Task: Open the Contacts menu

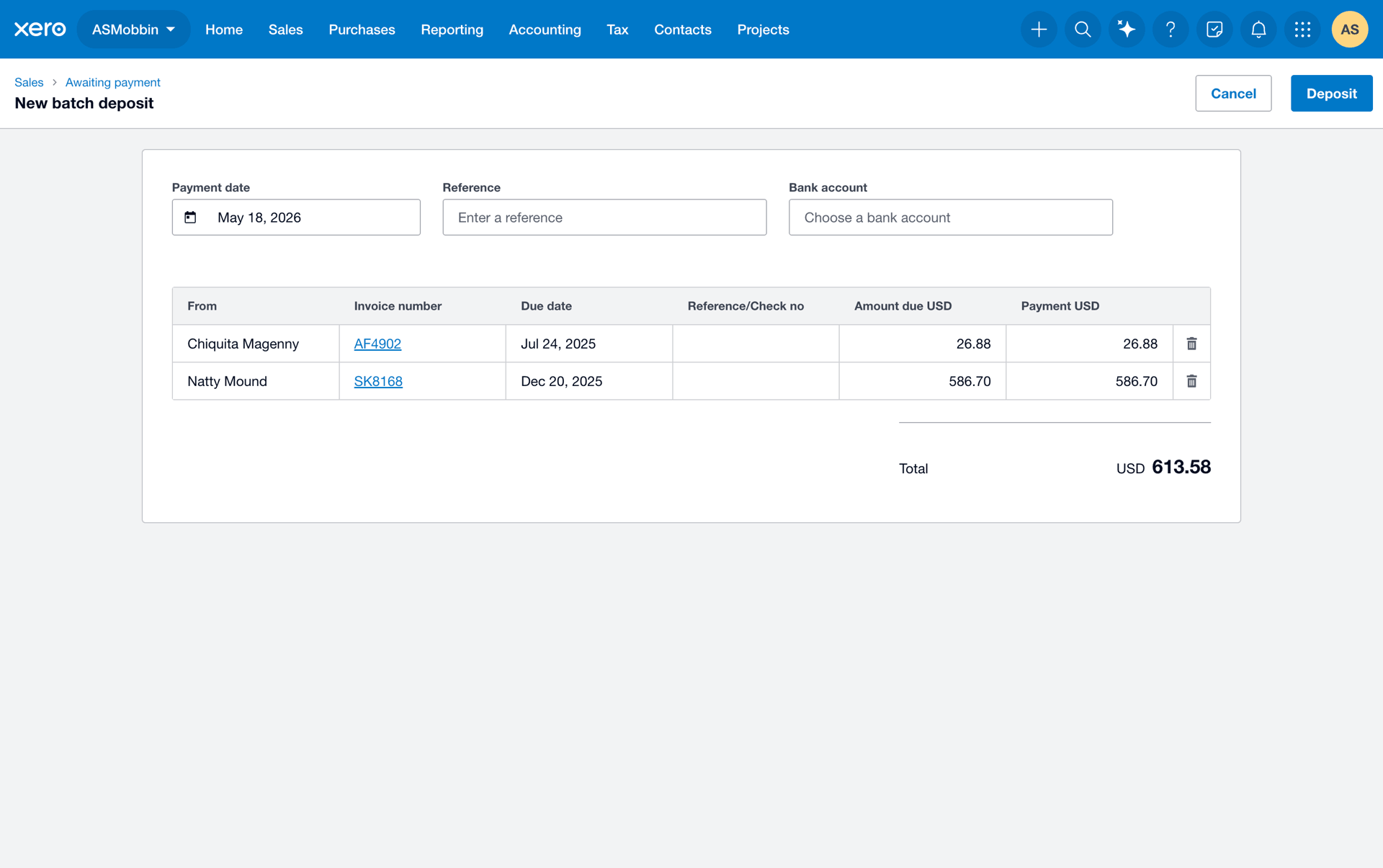Action: pyautogui.click(x=682, y=30)
